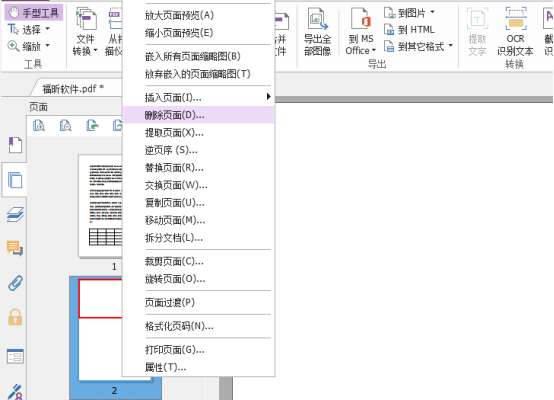Image resolution: width=554 pixels, height=400 pixels.
Task: Click the OCR 识别文本 icon
Action: [515, 32]
